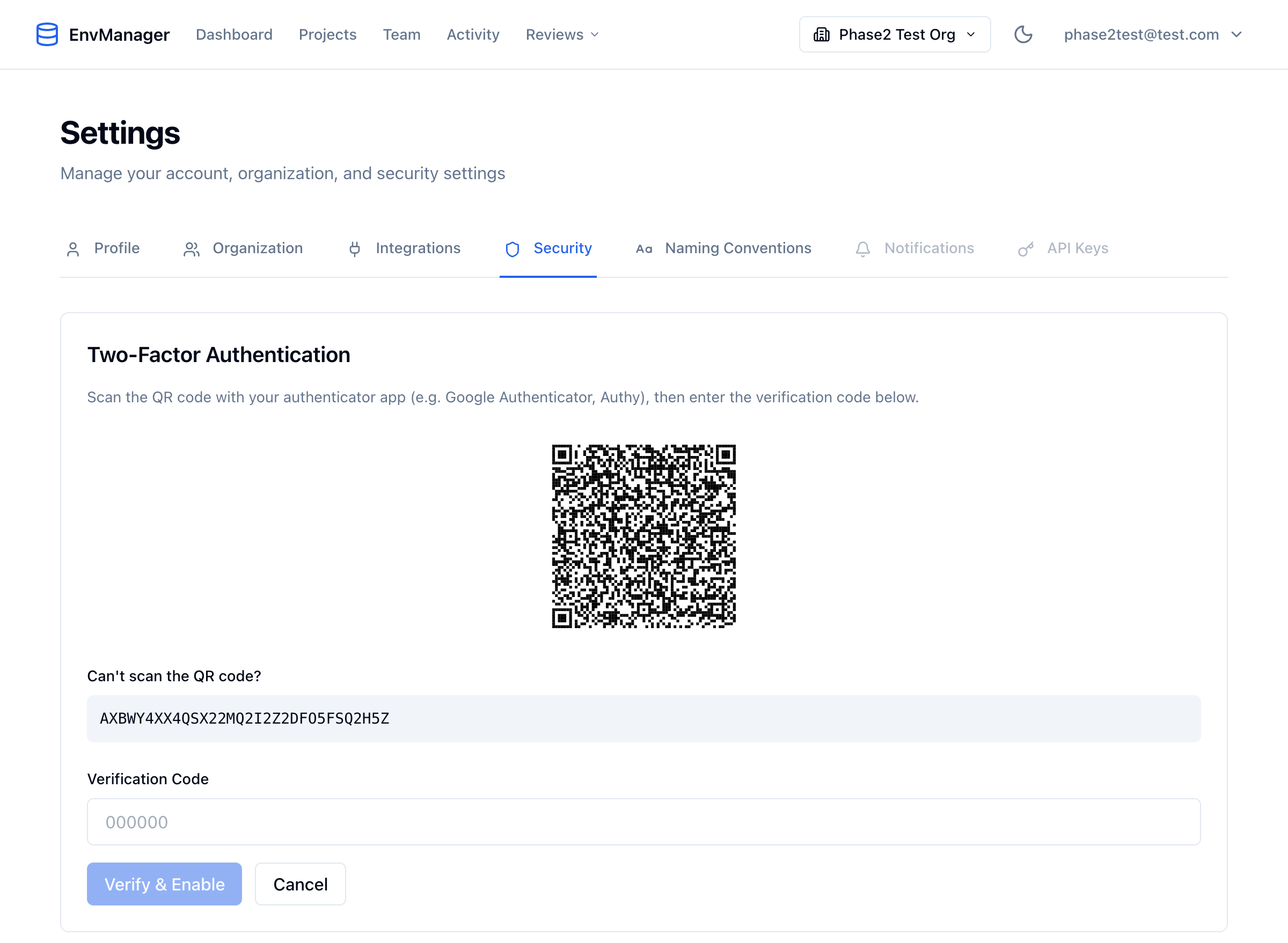Screen dimensions: 1288x943
Task: Open the Projects section
Action: click(x=327, y=34)
